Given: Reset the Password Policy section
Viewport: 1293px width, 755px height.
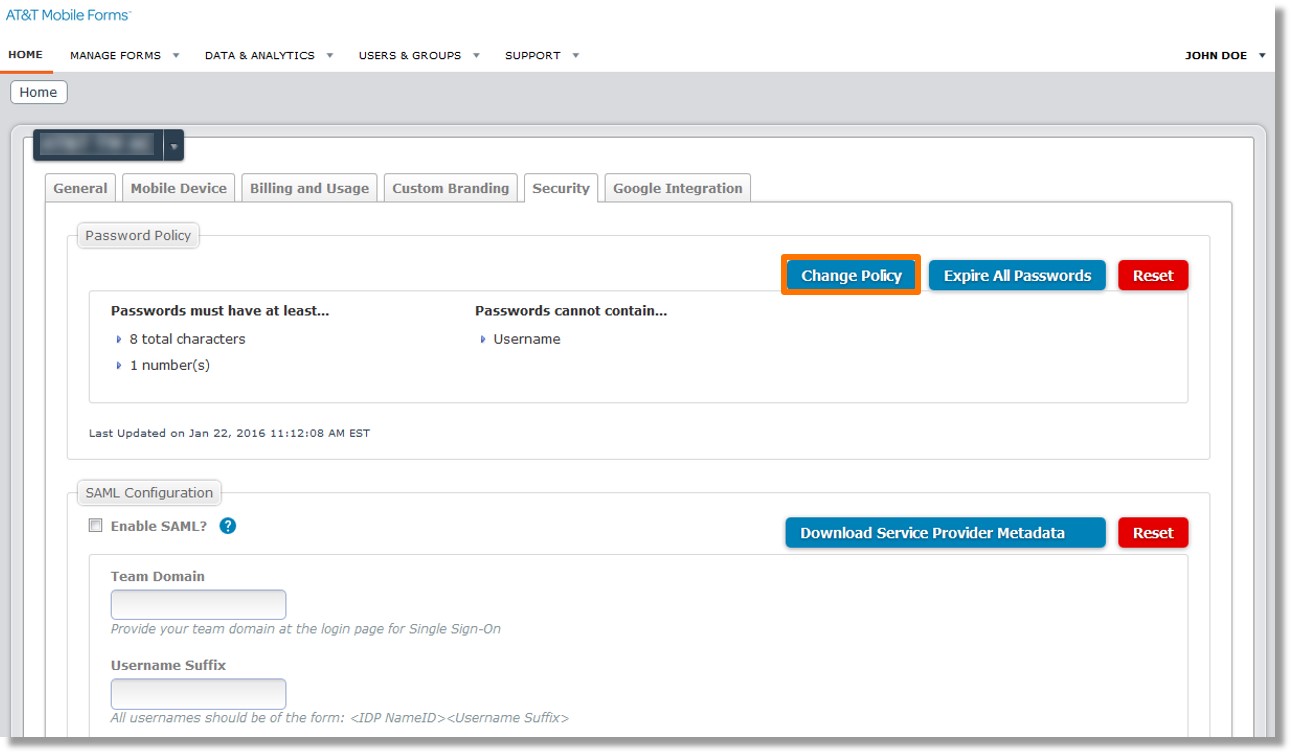Looking at the screenshot, I should [1153, 276].
